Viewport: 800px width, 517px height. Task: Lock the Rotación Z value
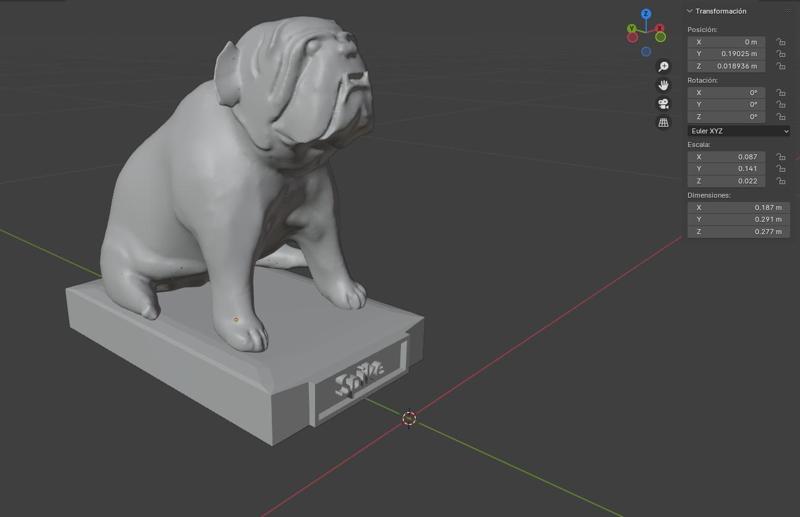tap(781, 116)
